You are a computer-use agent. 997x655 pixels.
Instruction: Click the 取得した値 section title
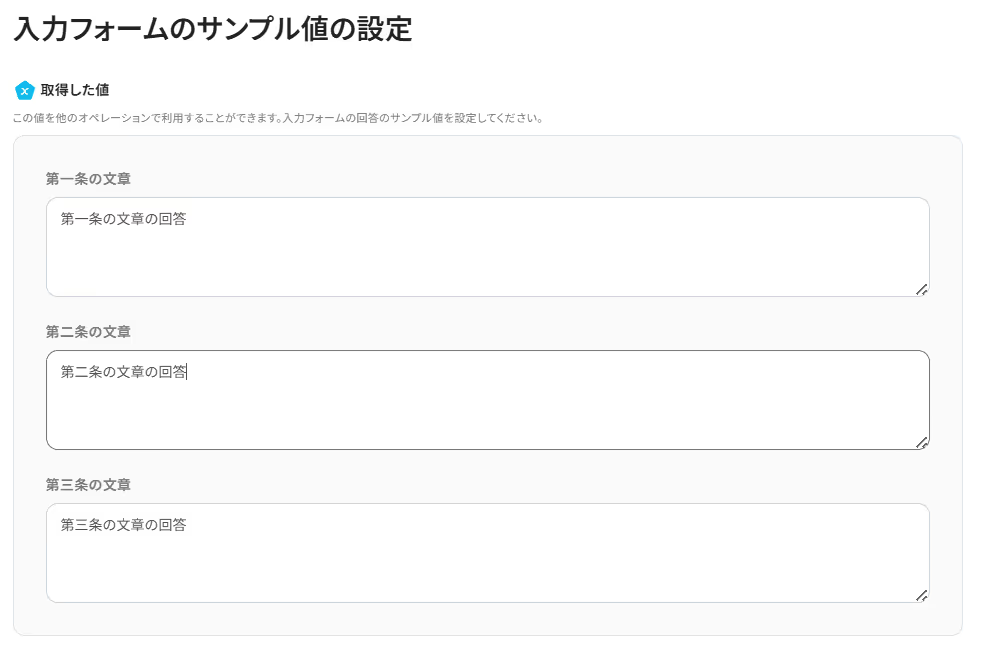(x=75, y=90)
